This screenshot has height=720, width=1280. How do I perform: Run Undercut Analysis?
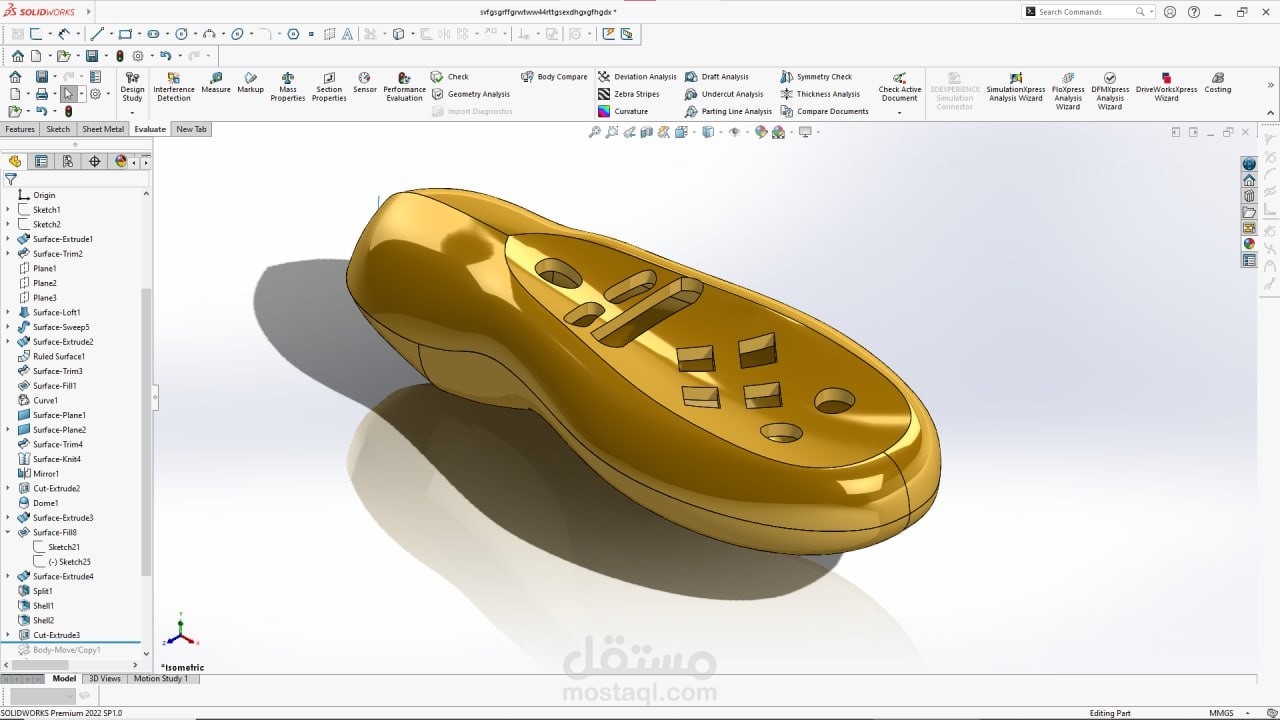(x=724, y=94)
